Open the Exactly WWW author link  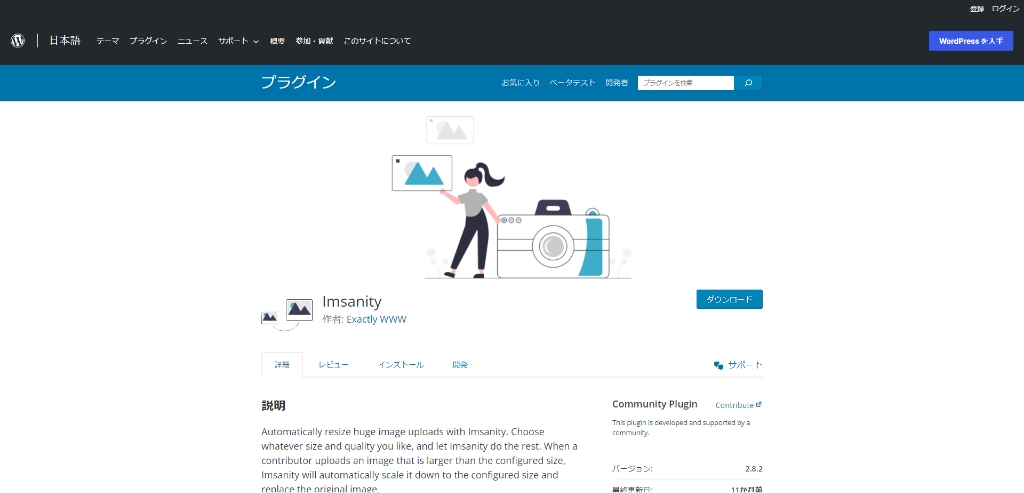(376, 319)
